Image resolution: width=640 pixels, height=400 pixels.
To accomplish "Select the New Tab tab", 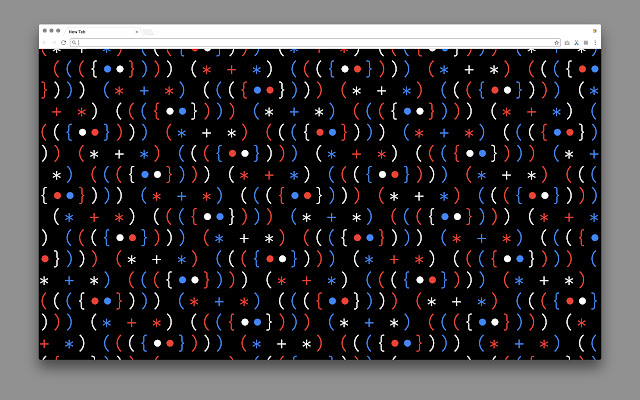I will tap(101, 31).
